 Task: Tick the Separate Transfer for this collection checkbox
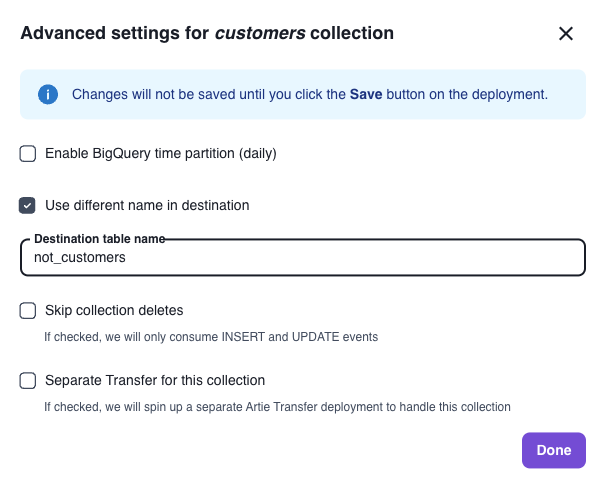click(x=28, y=380)
